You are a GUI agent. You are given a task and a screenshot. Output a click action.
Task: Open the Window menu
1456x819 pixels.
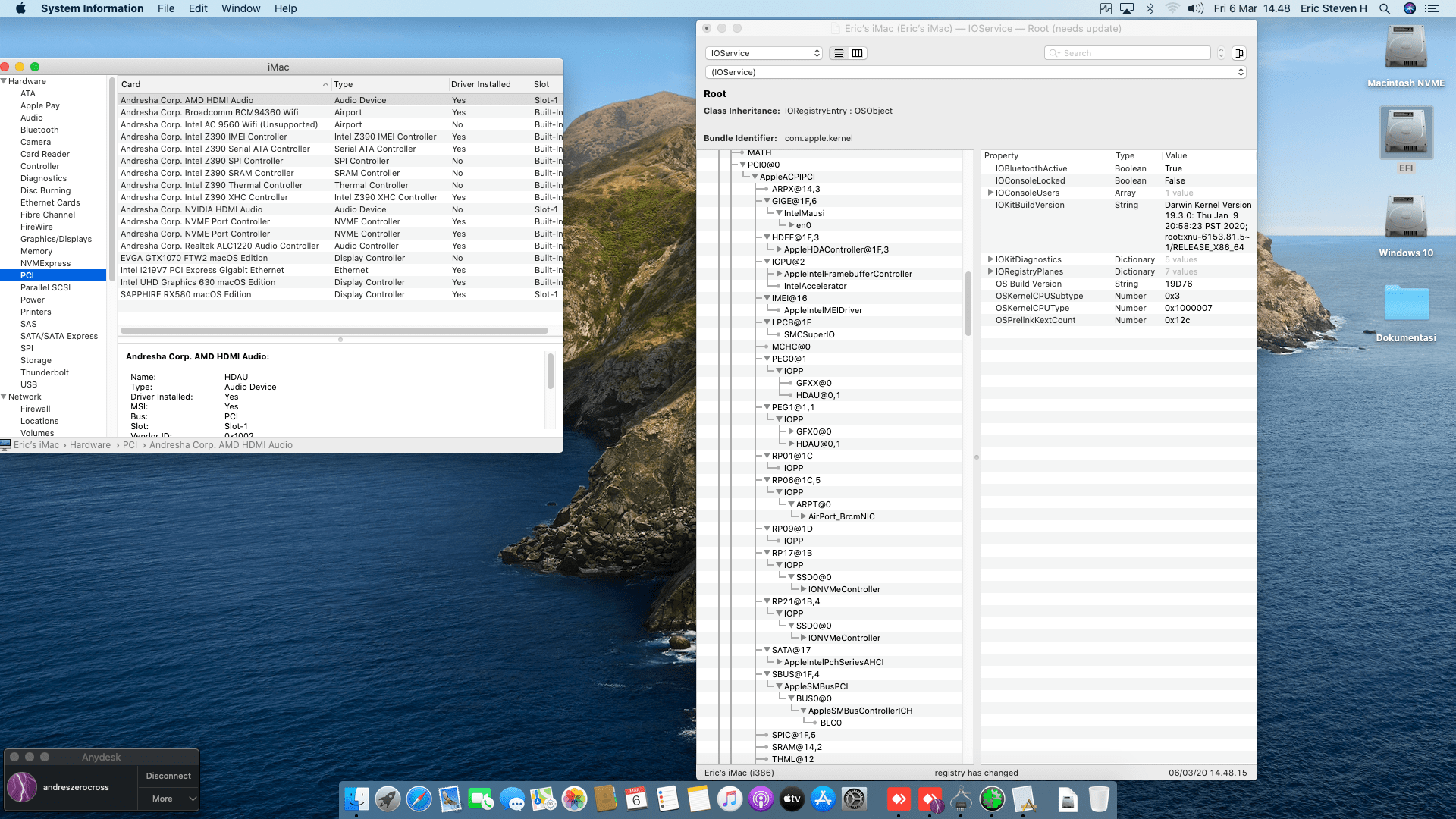point(240,8)
